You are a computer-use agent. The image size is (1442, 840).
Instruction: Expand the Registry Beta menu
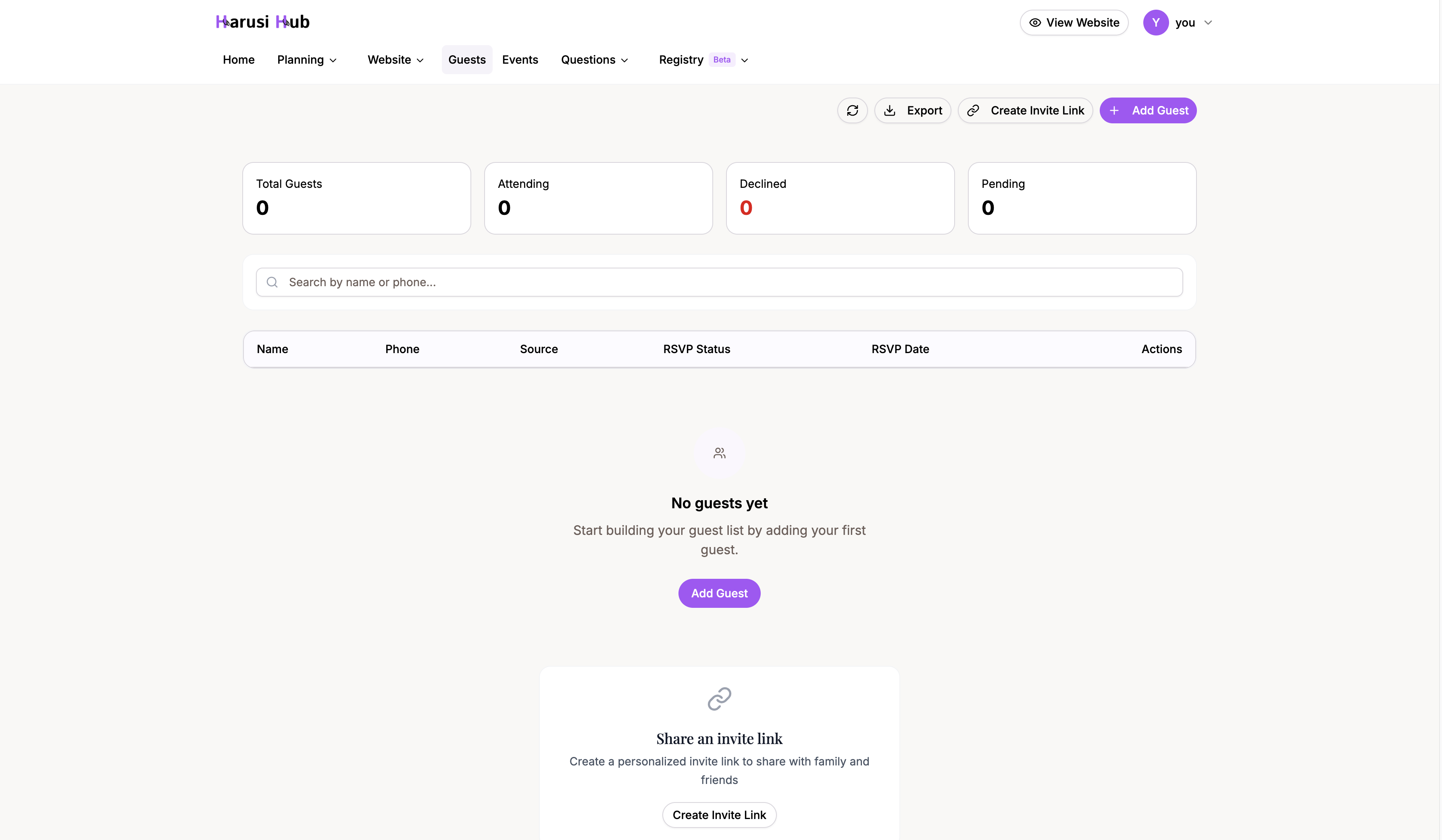(703, 60)
